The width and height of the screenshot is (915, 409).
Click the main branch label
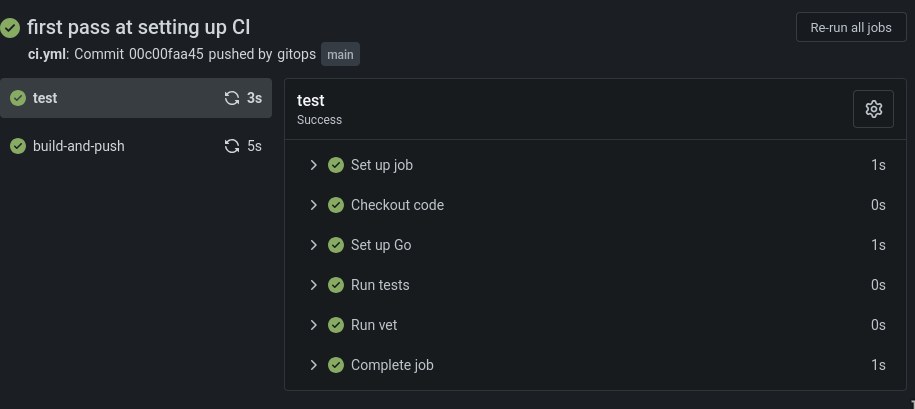pyautogui.click(x=340, y=54)
